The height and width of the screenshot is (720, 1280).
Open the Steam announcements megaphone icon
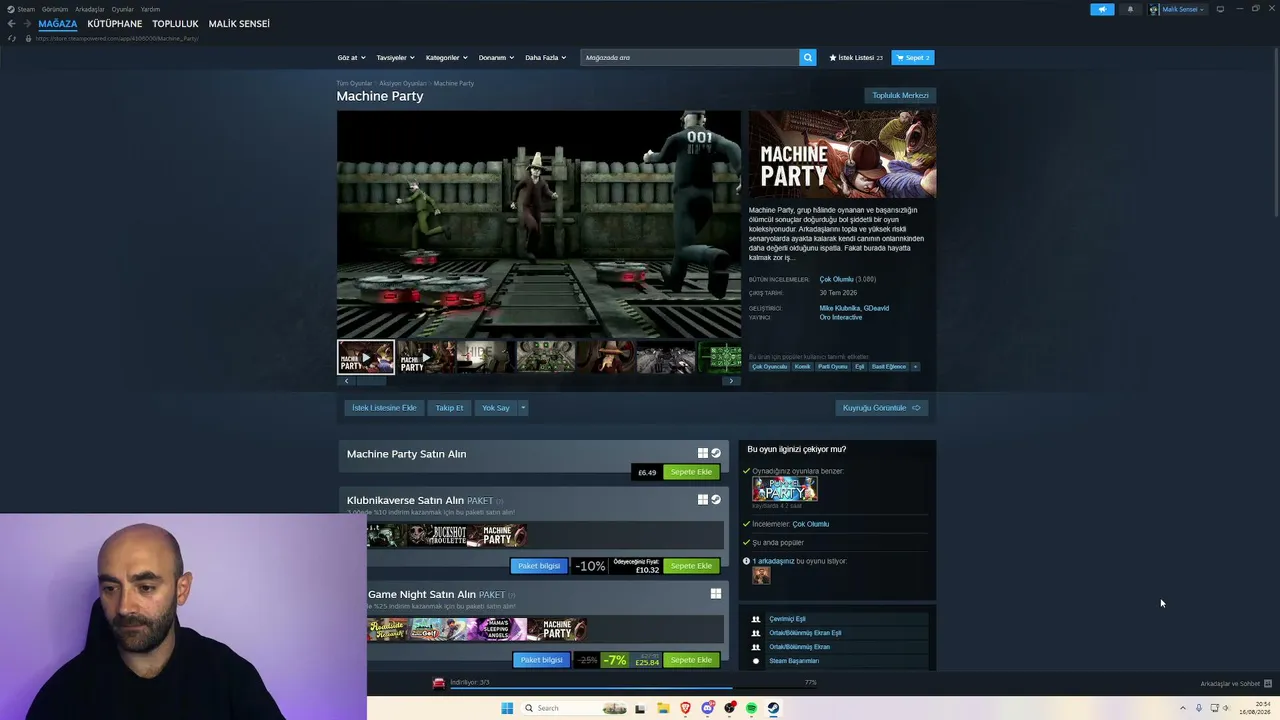pos(1102,9)
